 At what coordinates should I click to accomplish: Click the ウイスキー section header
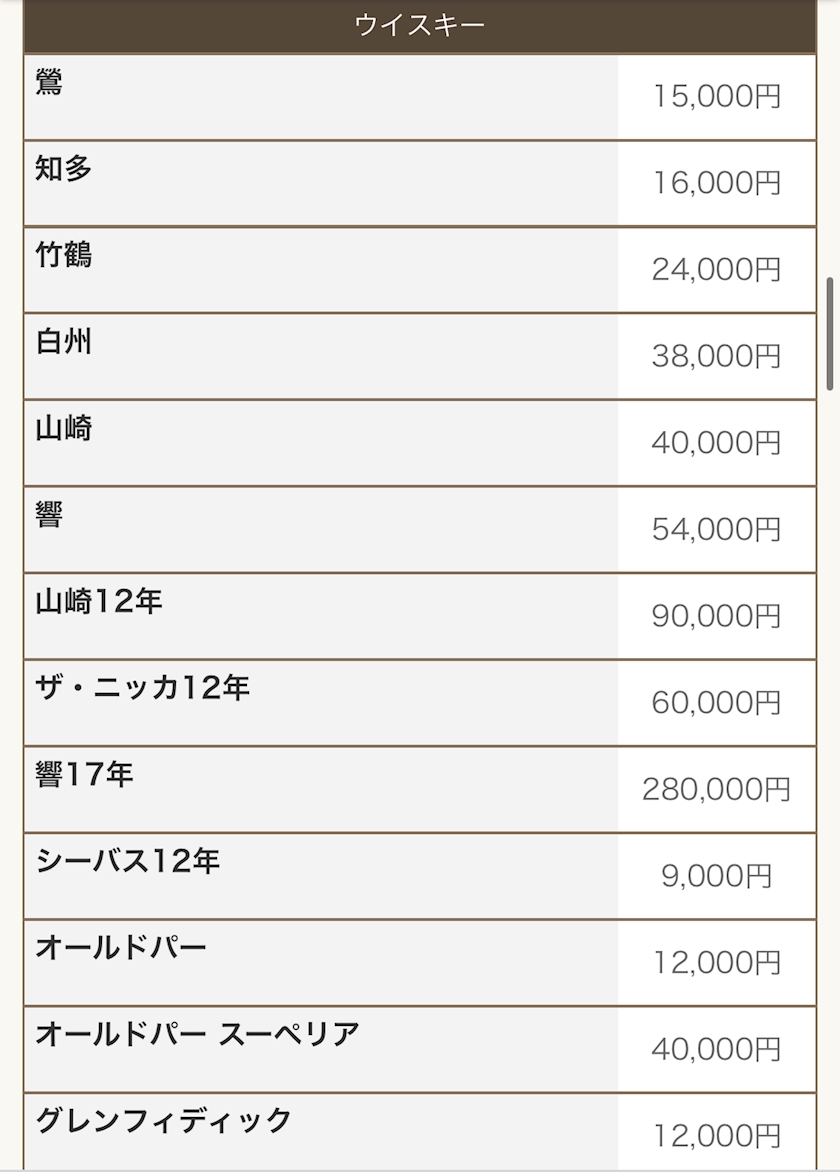(419, 25)
